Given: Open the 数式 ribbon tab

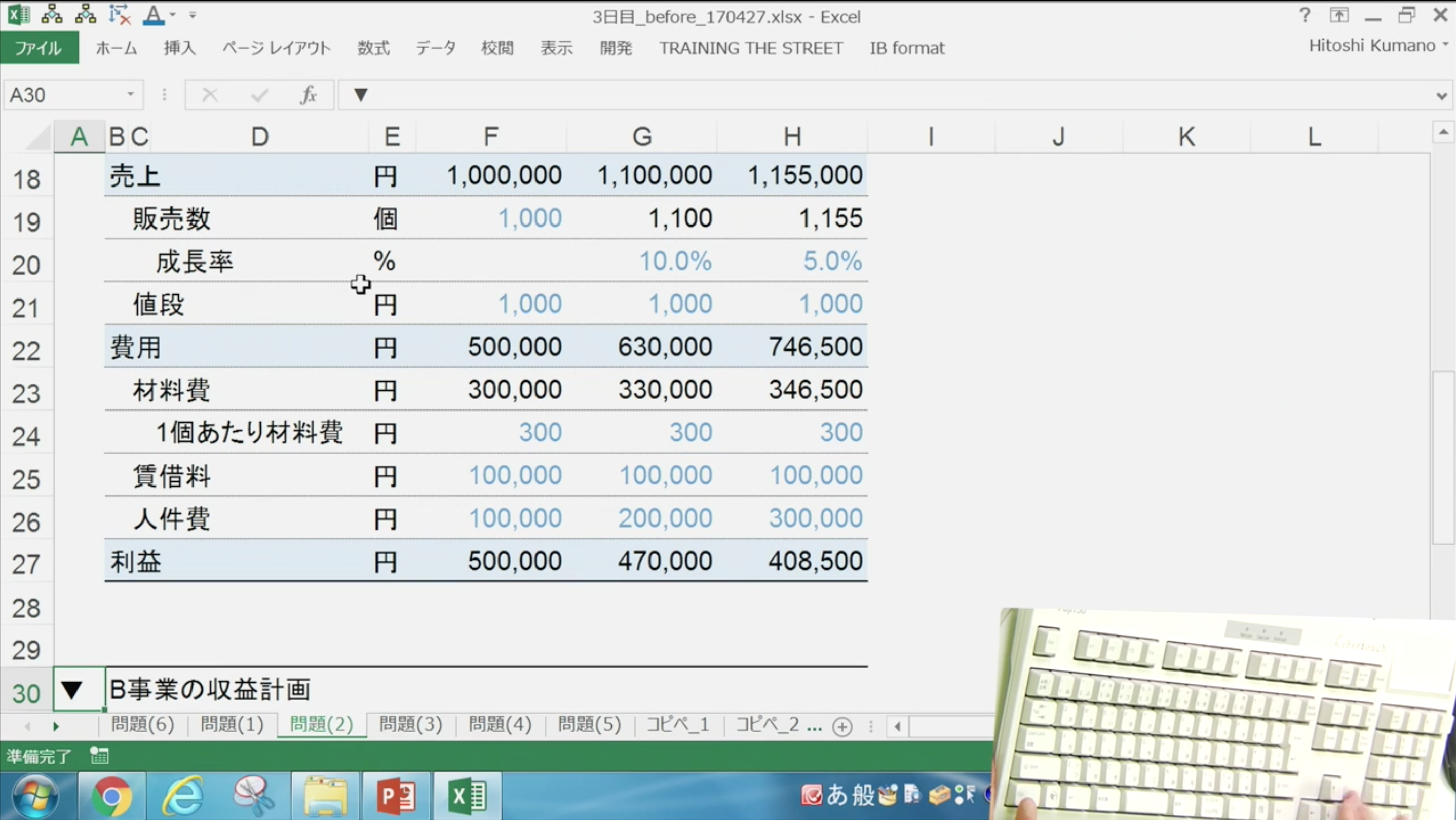Looking at the screenshot, I should 373,48.
